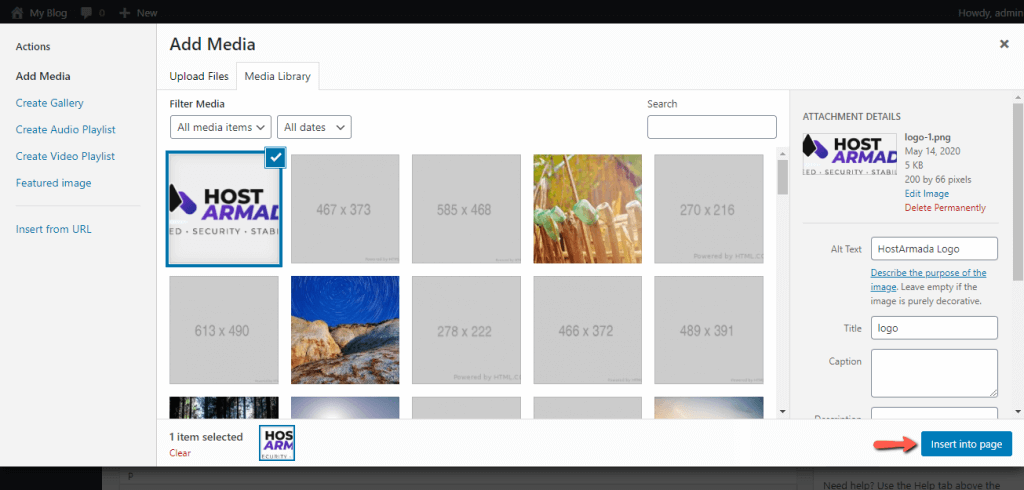Viewport: 1024px width, 490px height.
Task: Click the Edit Image link
Action: (x=927, y=194)
